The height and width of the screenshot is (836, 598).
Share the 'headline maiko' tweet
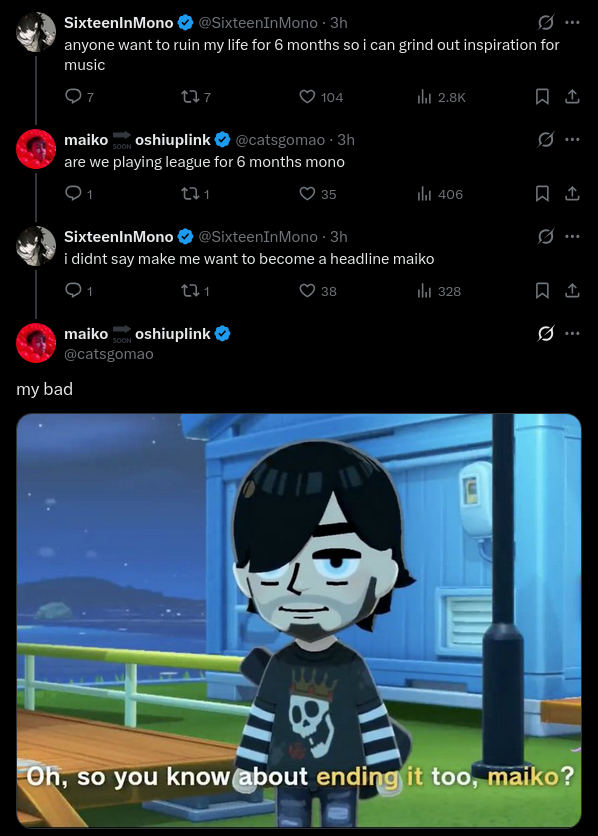pos(572,291)
